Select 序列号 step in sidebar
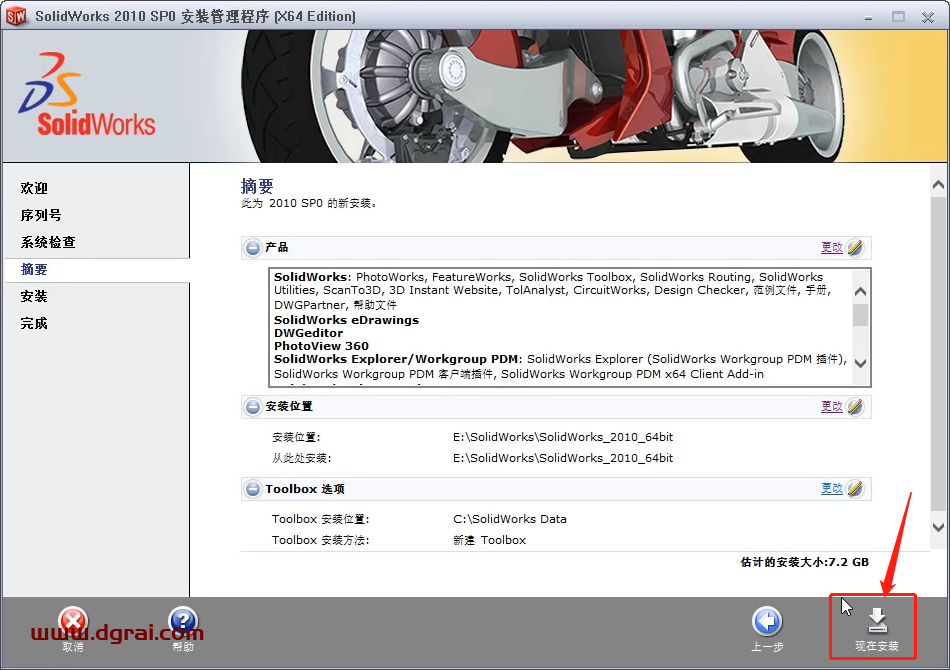This screenshot has width=950, height=670. pos(41,215)
